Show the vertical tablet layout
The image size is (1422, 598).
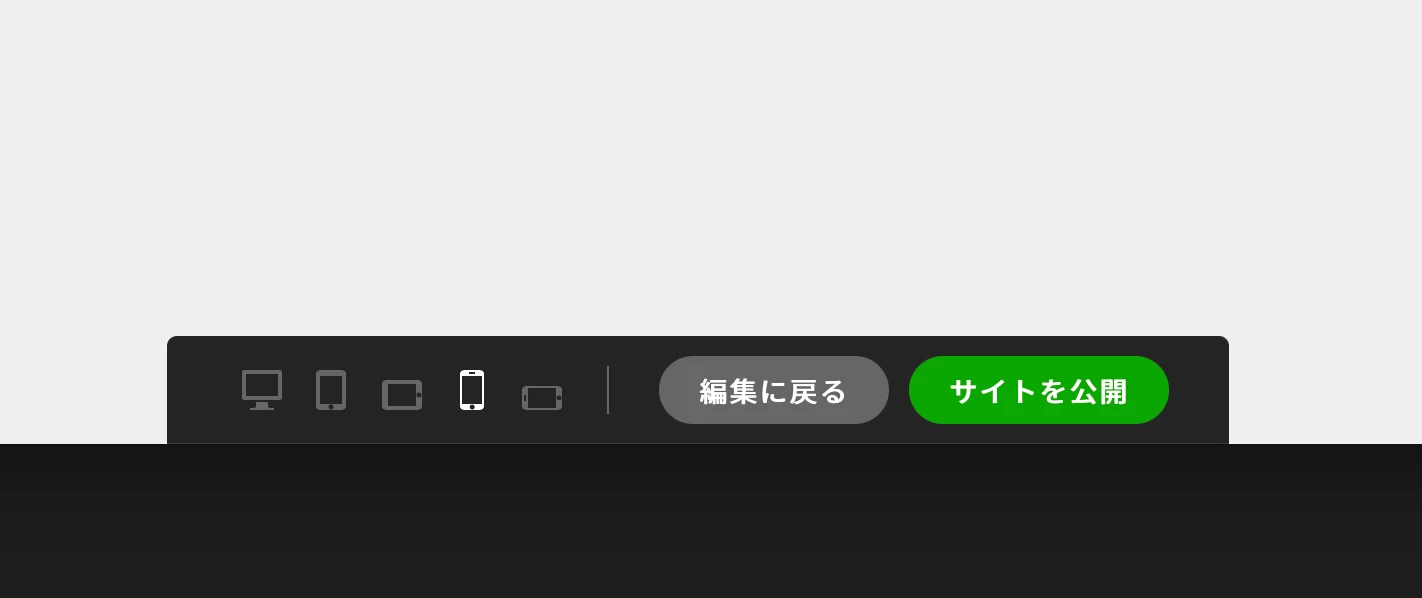click(x=331, y=390)
